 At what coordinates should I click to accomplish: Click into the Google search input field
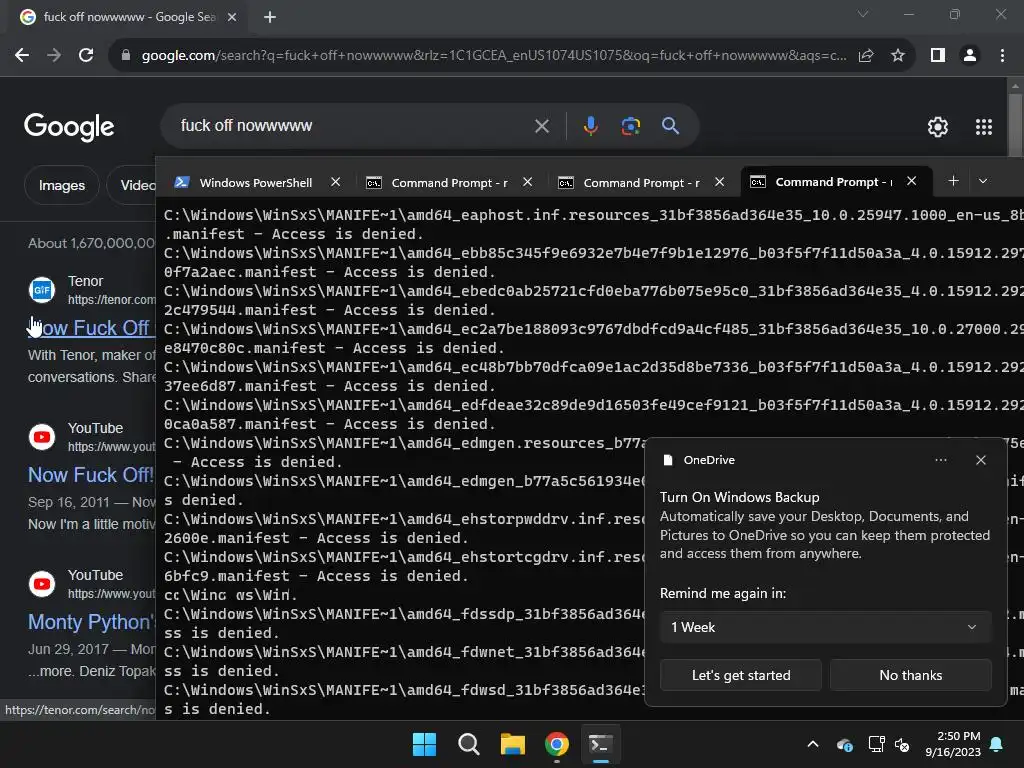click(353, 126)
